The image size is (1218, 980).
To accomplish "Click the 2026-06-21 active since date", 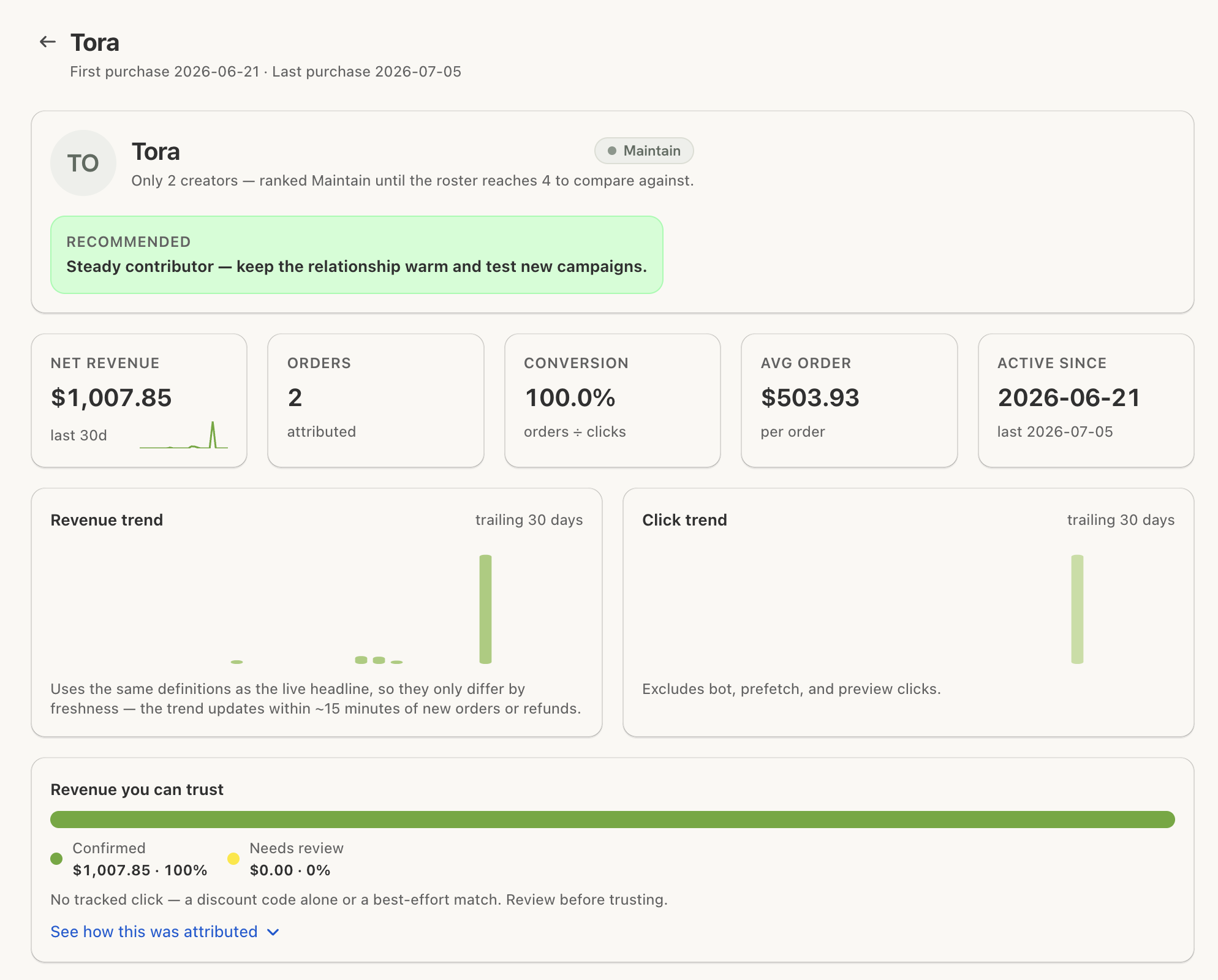I will (1069, 398).
